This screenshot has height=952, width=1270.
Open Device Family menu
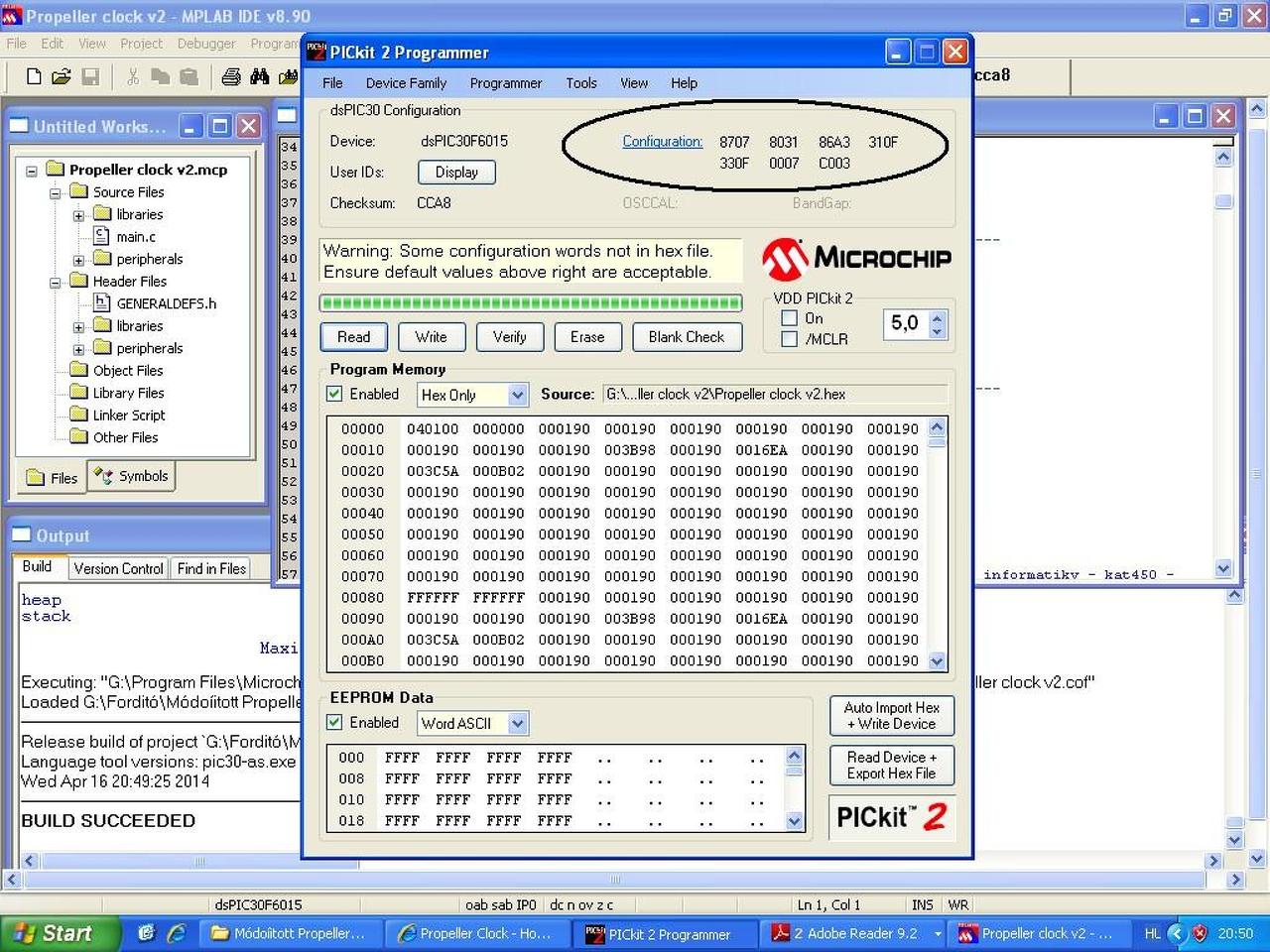[x=406, y=83]
